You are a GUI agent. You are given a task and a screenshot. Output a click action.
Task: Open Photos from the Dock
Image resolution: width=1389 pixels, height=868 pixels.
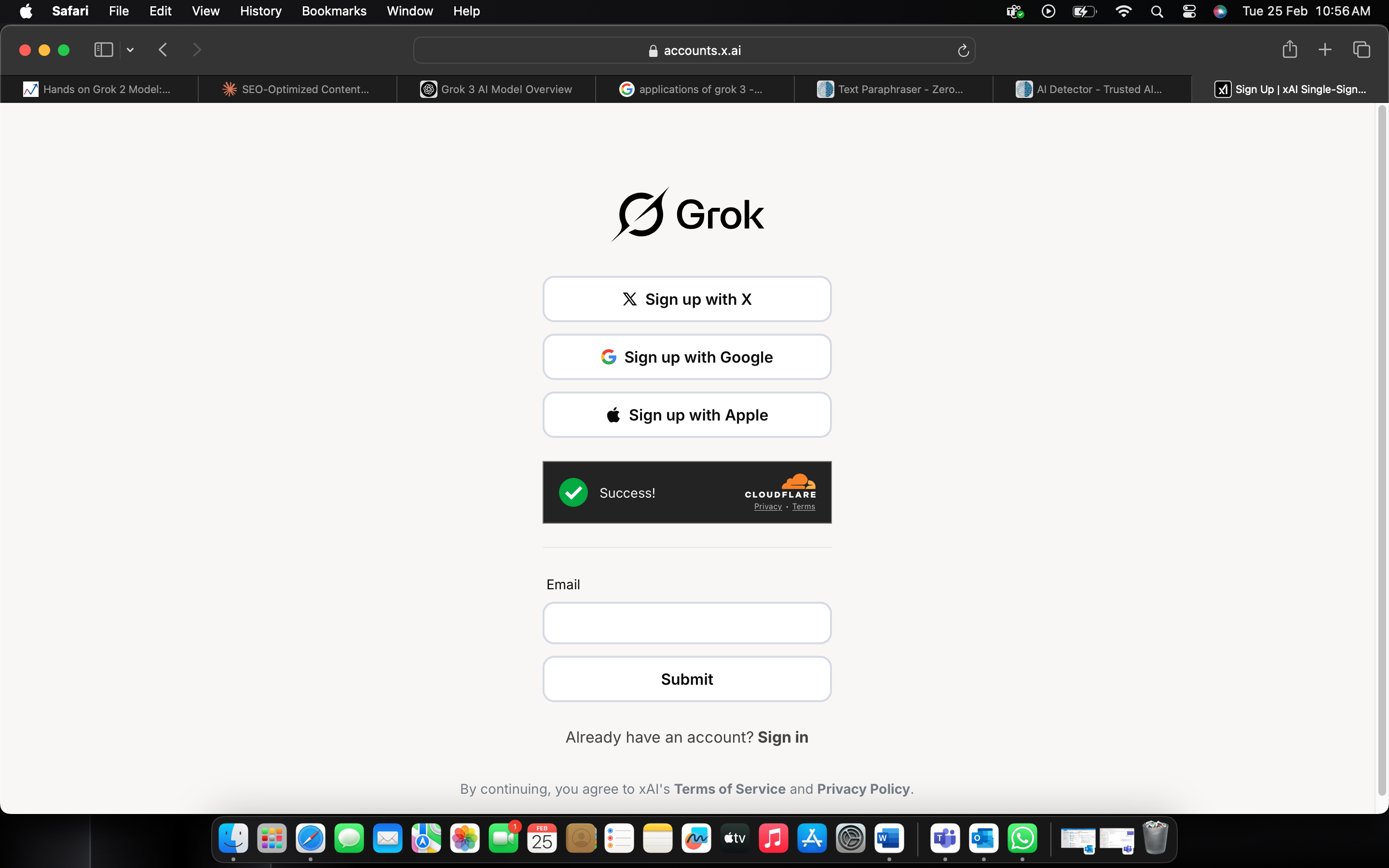coord(464,839)
